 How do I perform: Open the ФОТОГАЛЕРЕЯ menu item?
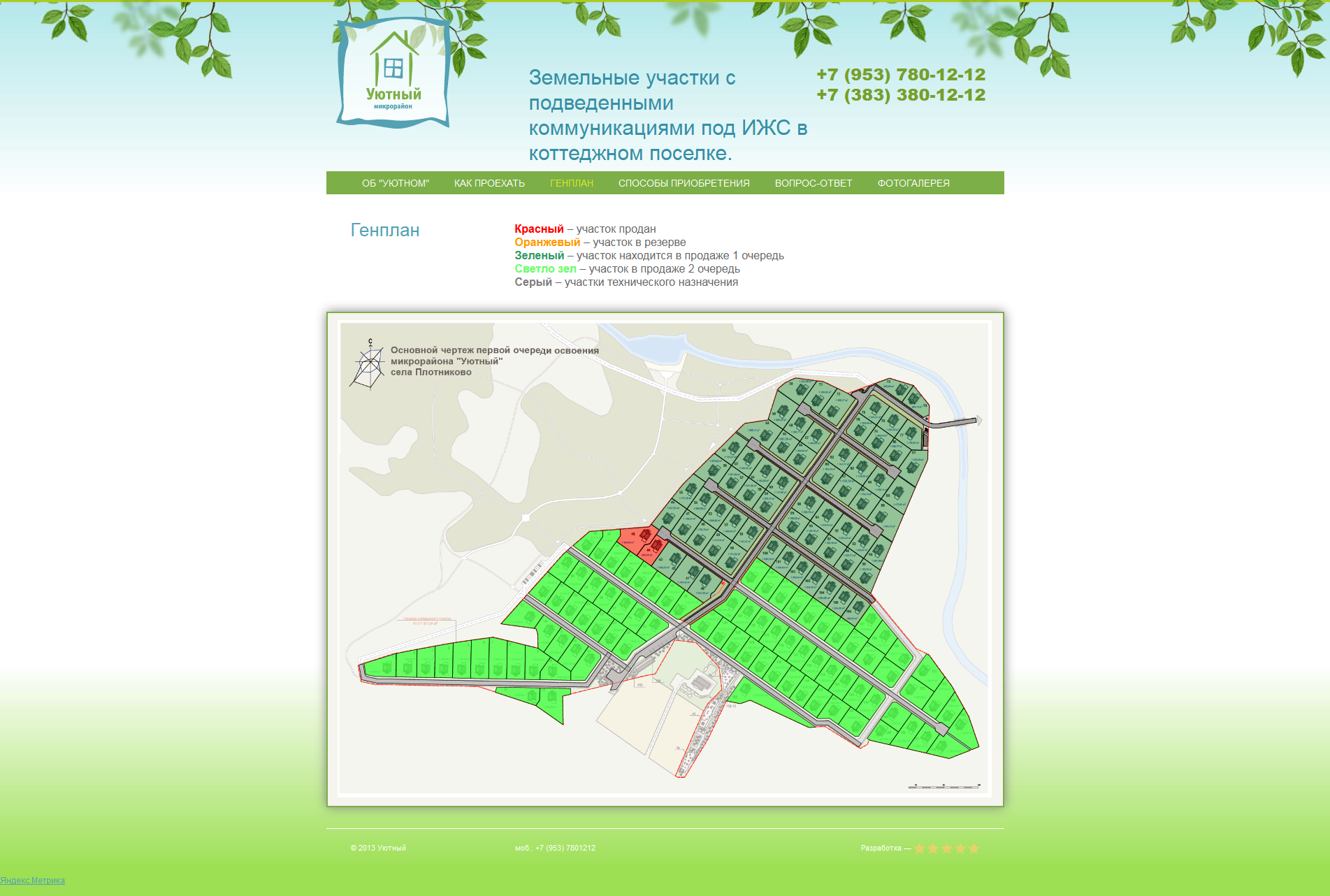pyautogui.click(x=913, y=183)
